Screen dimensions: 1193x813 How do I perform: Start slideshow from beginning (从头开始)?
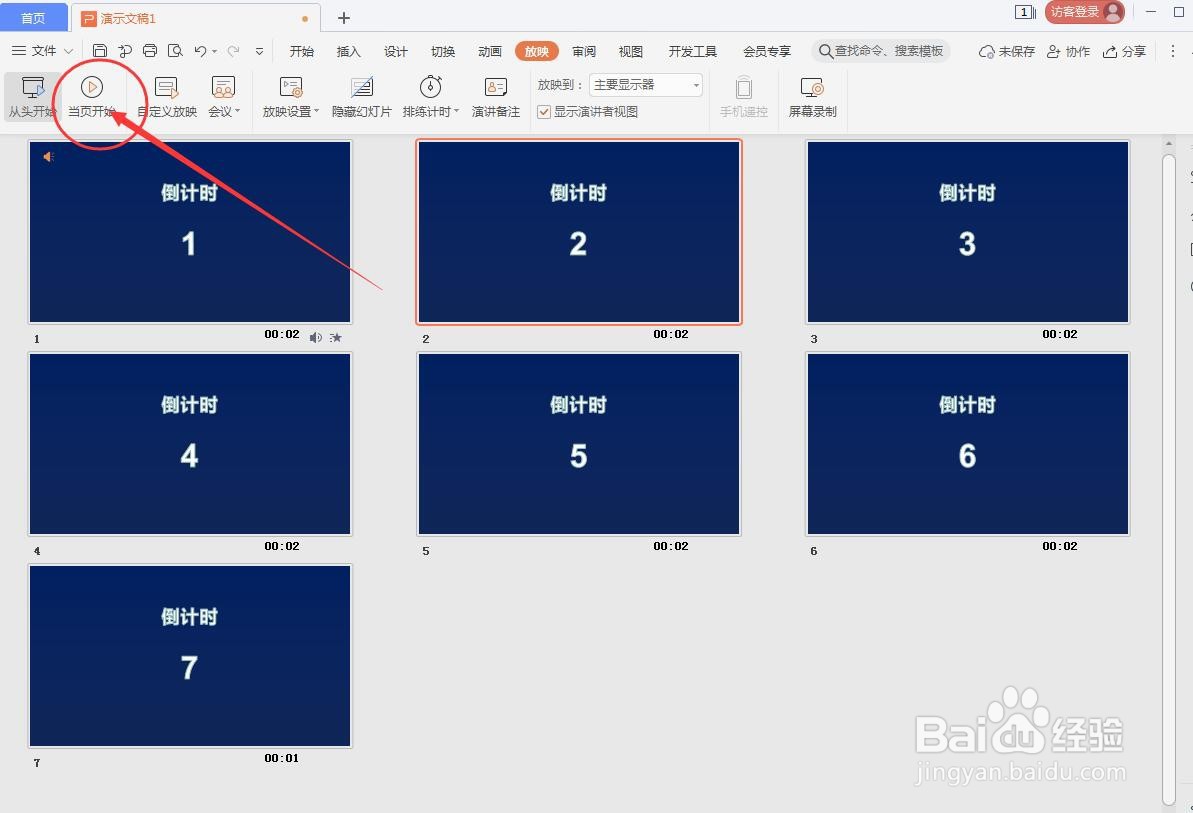pos(32,97)
